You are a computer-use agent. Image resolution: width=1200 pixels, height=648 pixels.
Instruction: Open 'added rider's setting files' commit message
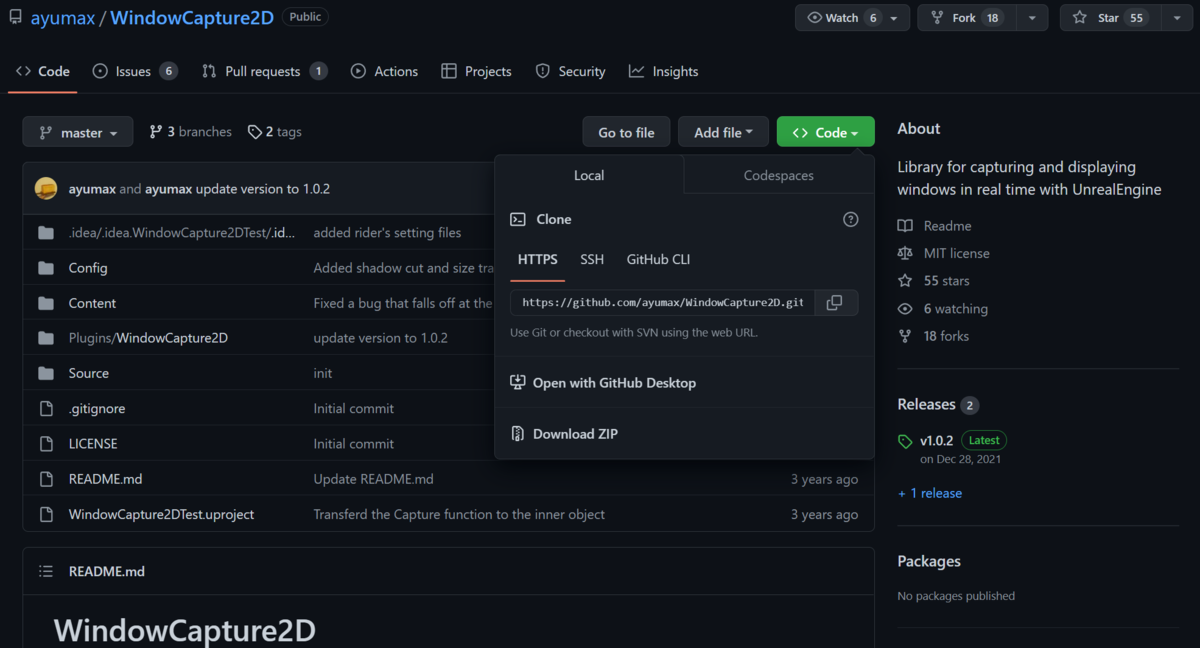tap(387, 233)
